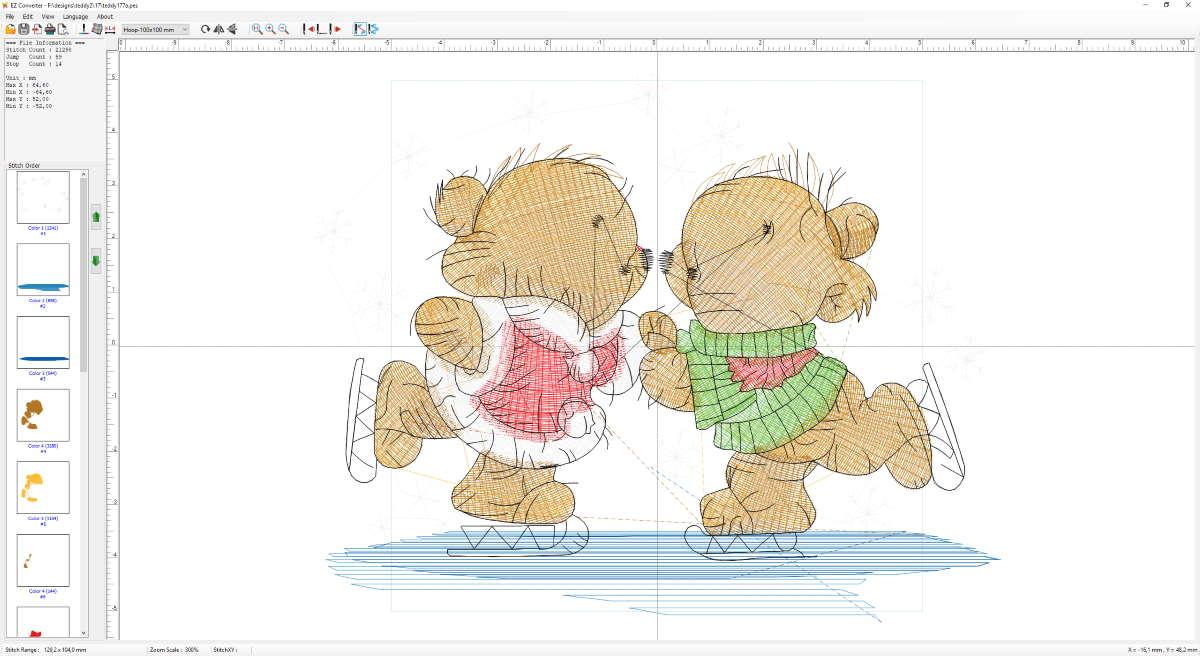Screen dimensions: 1200x656
Task: Click the Stitch Range status bar entry
Action: click(46, 650)
